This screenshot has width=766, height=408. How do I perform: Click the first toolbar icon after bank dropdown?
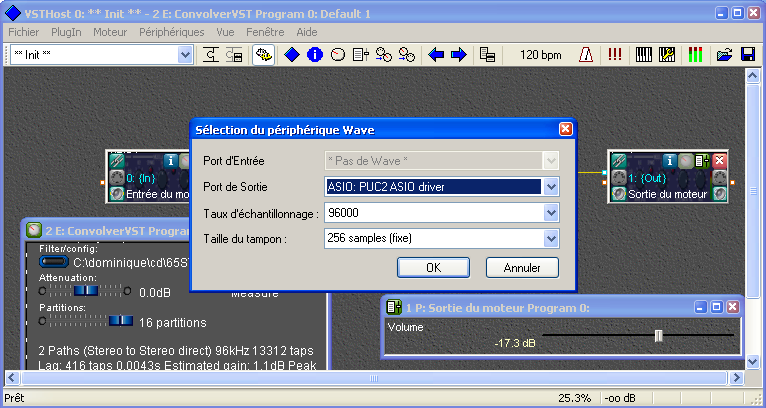(x=211, y=55)
